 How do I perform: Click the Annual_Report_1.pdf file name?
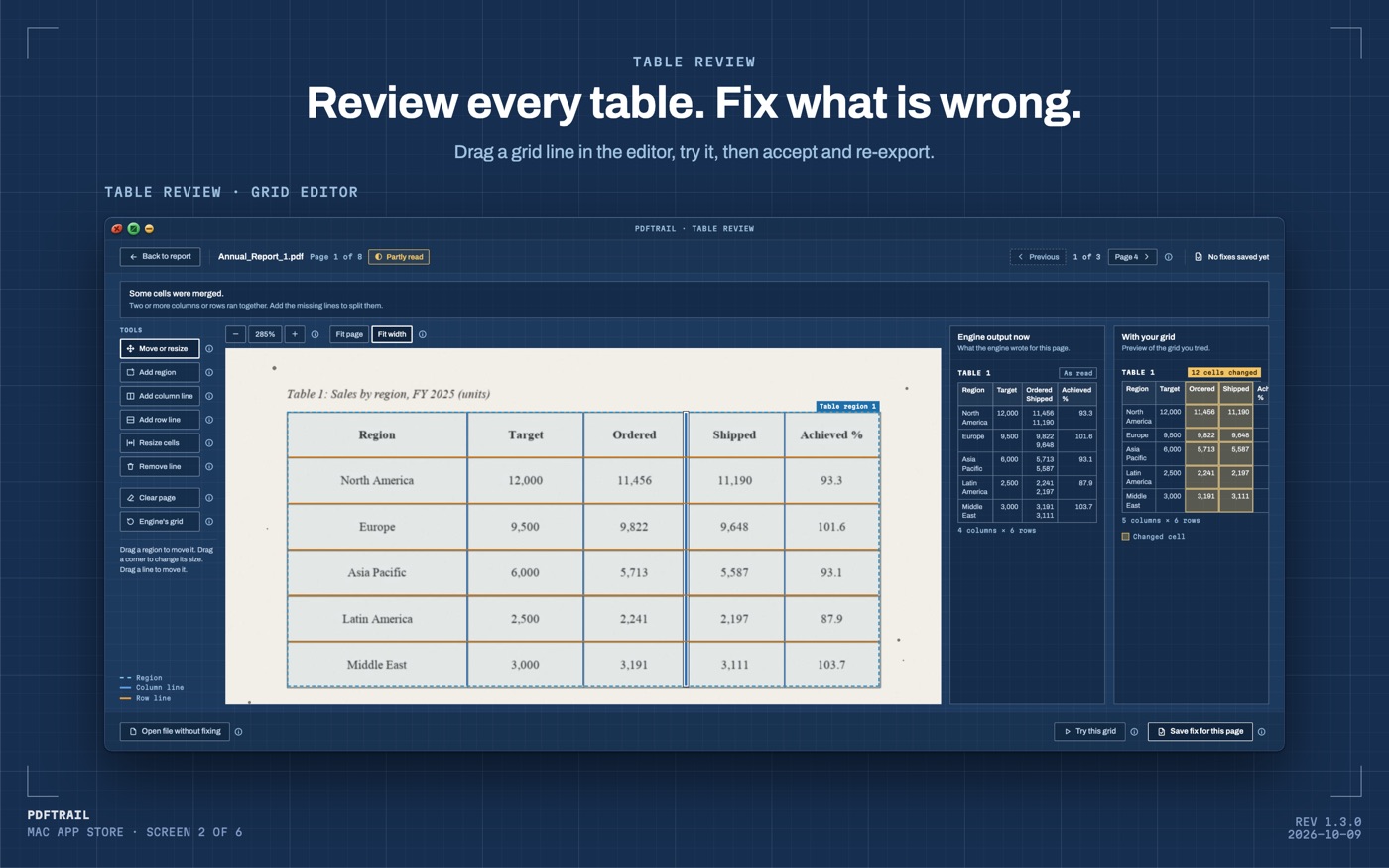click(261, 257)
